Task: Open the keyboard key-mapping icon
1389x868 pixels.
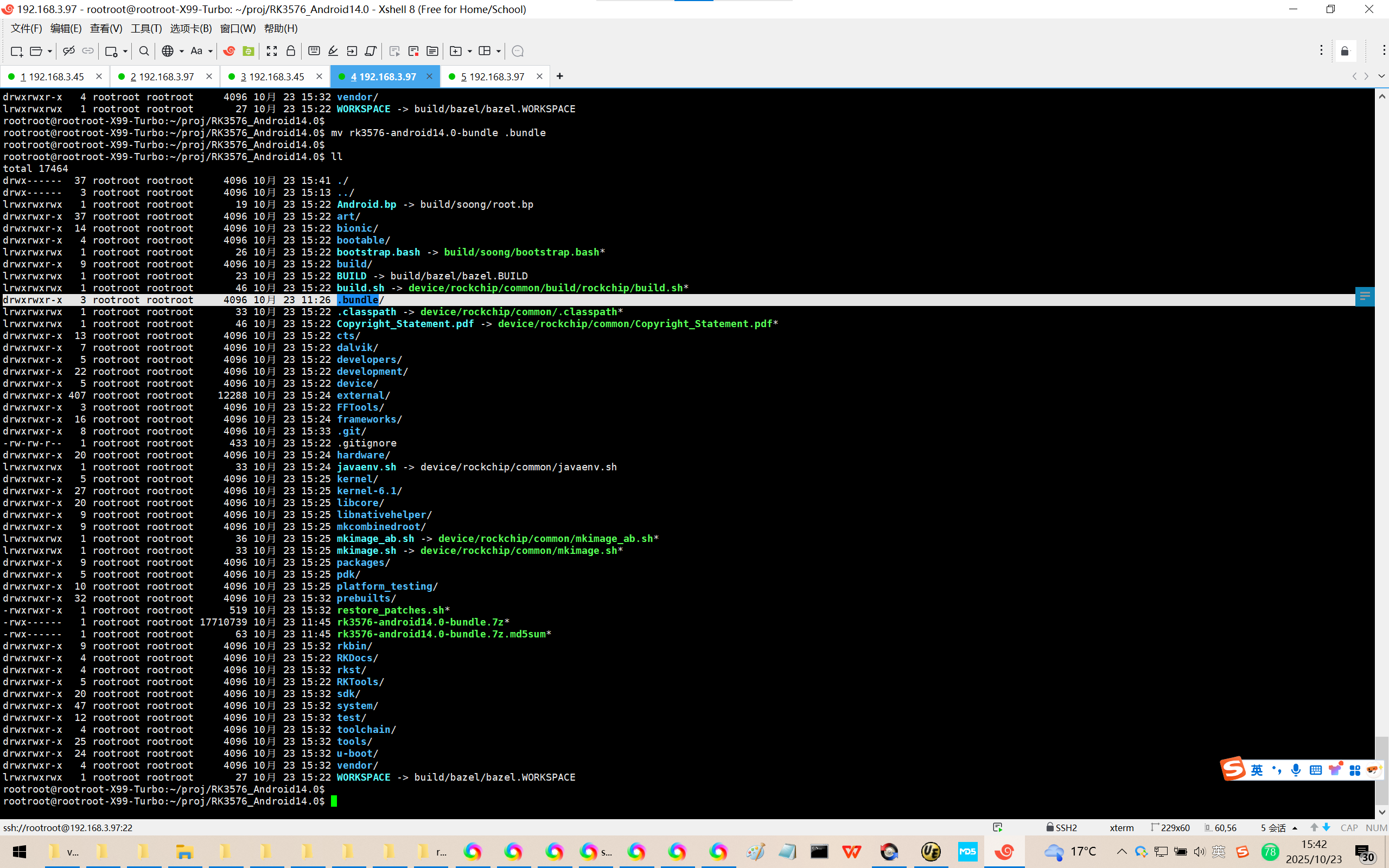Action: tap(314, 51)
